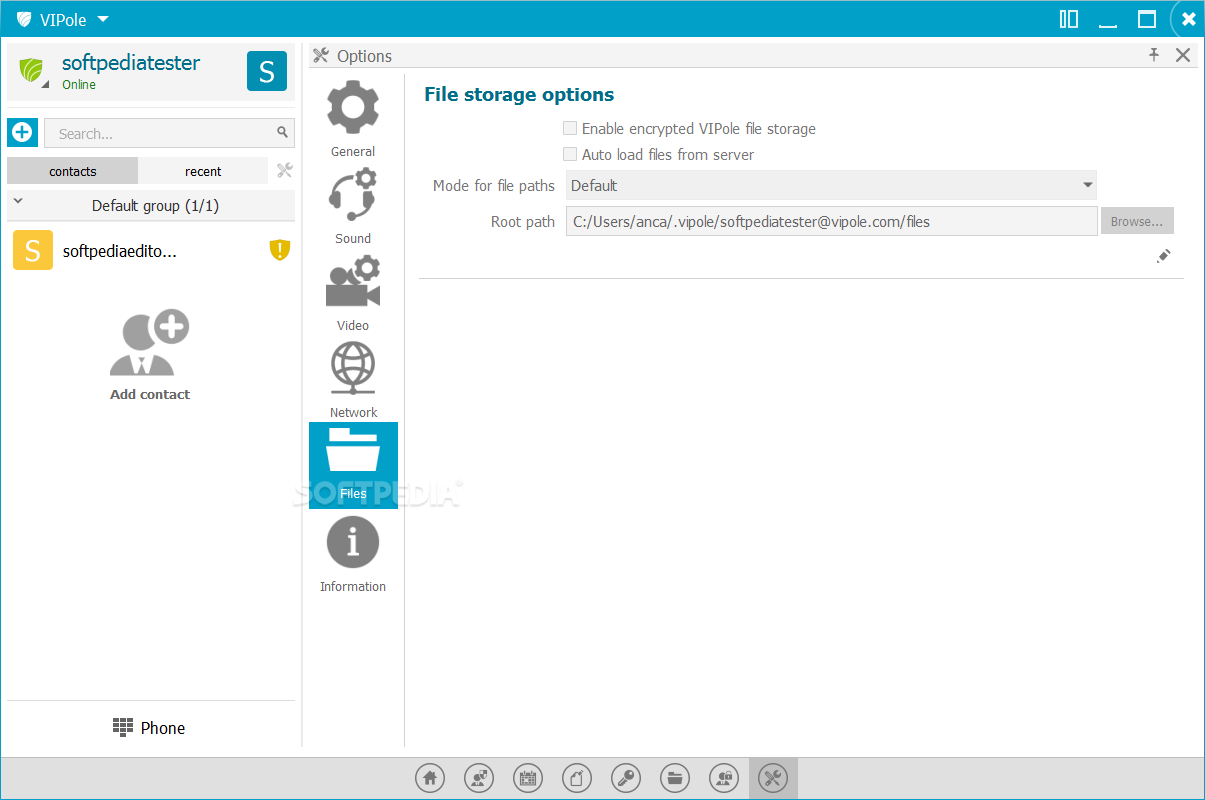Click the Add contact label
The height and width of the screenshot is (800, 1205).
coord(150,394)
